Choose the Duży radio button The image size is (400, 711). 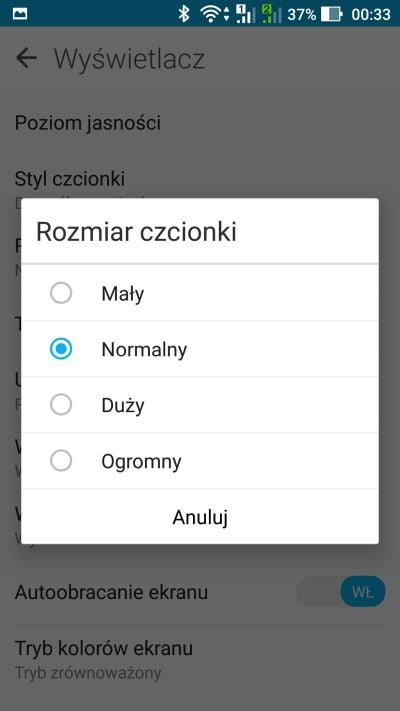[x=61, y=404]
